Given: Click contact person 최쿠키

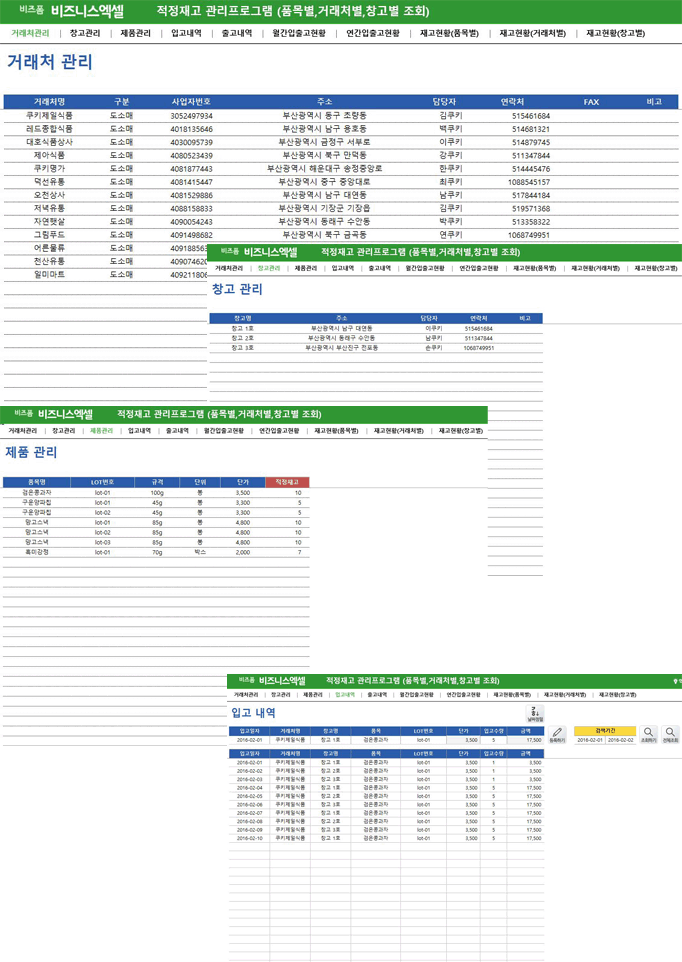Looking at the screenshot, I should [x=451, y=182].
